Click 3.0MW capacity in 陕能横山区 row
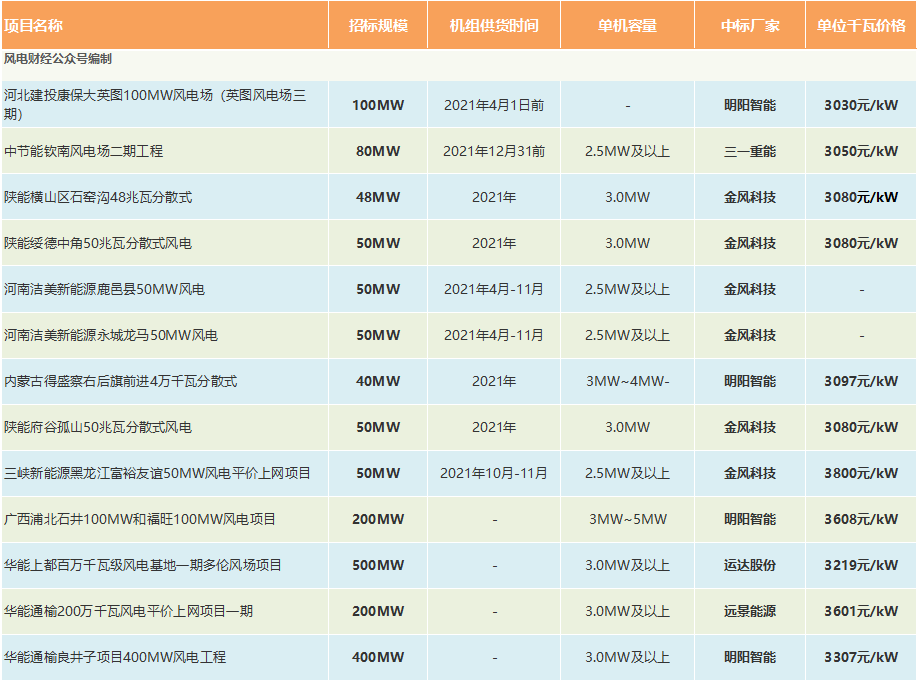The width and height of the screenshot is (917, 683). tap(628, 197)
